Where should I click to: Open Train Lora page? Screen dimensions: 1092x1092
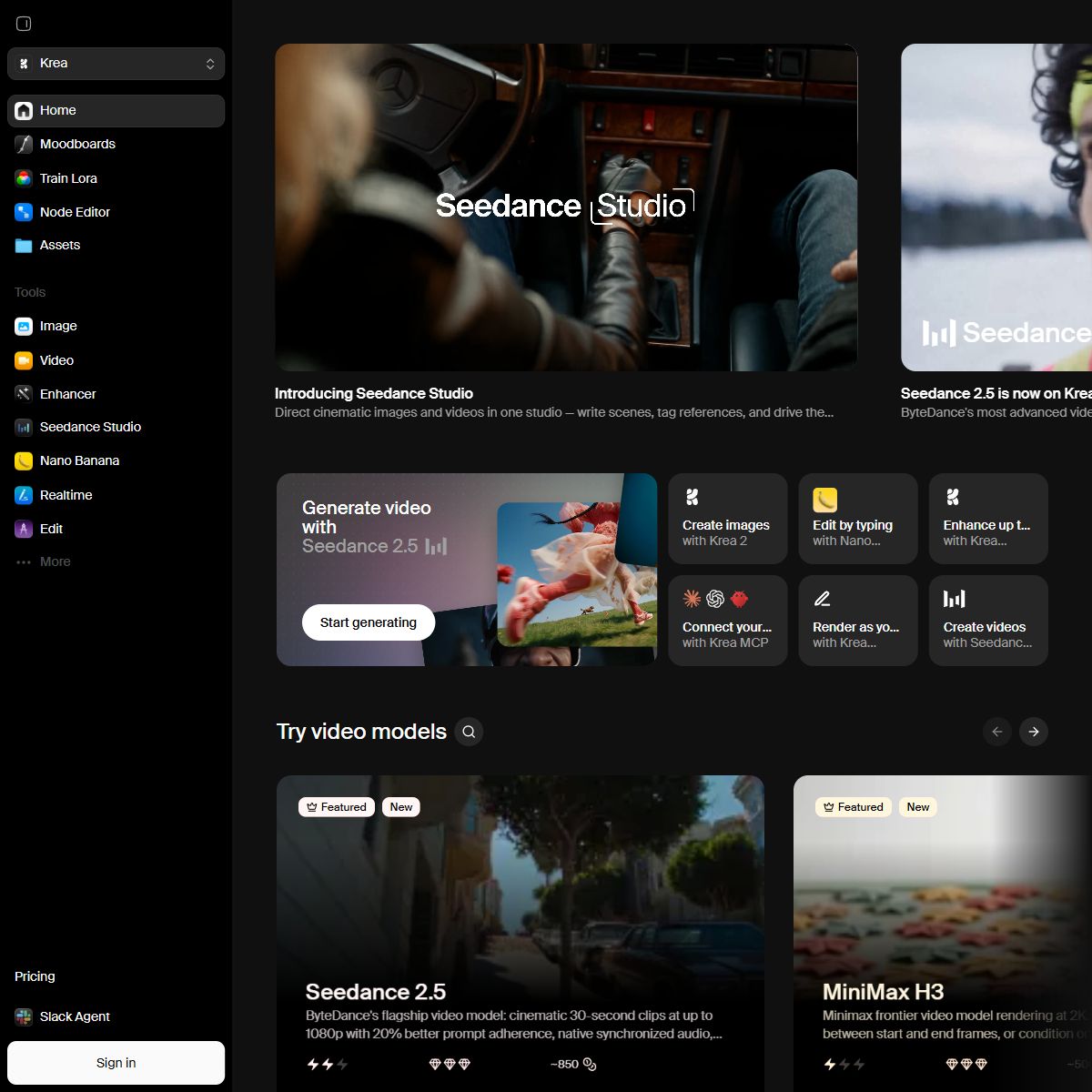(x=116, y=178)
